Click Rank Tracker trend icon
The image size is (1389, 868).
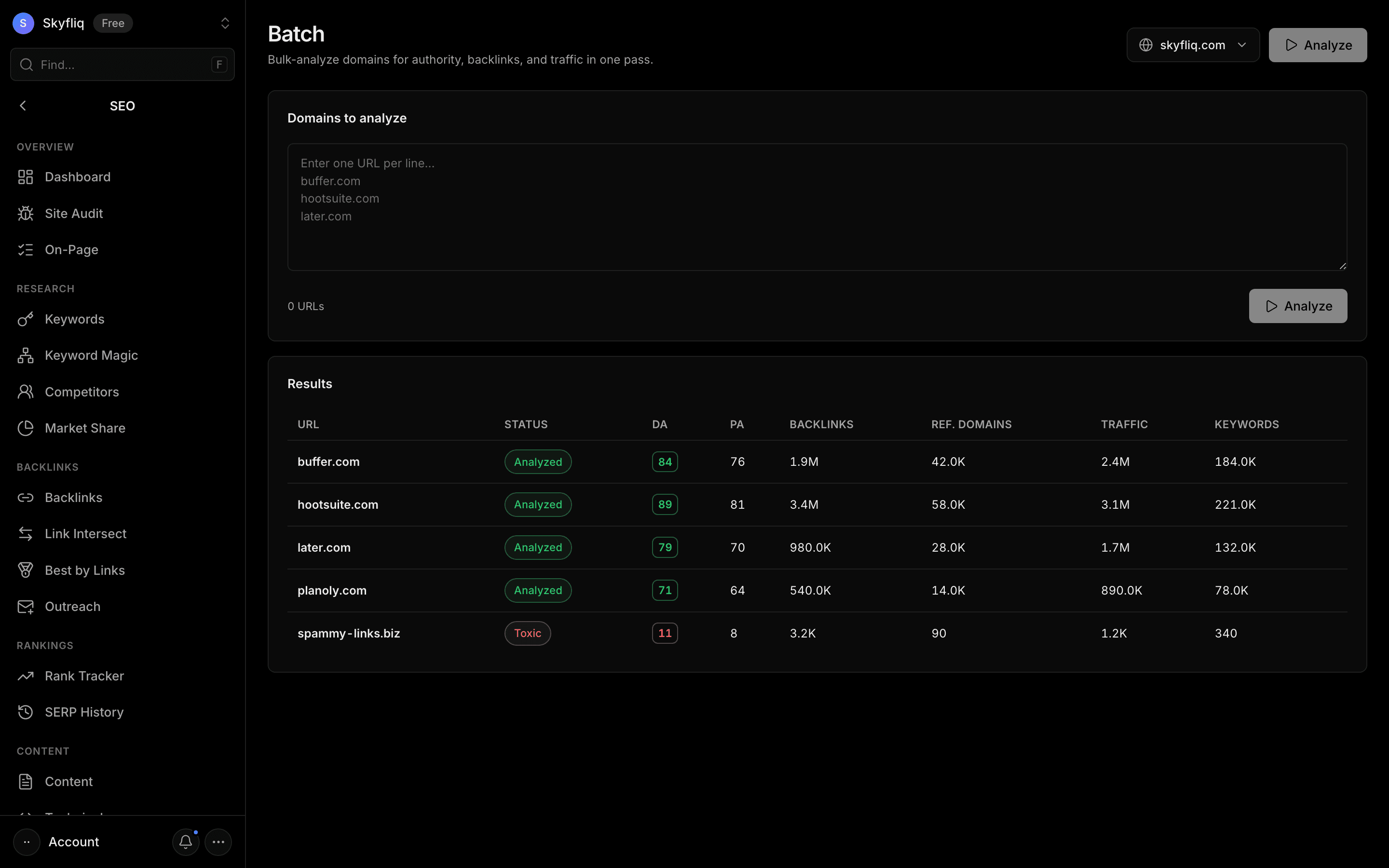click(x=25, y=676)
